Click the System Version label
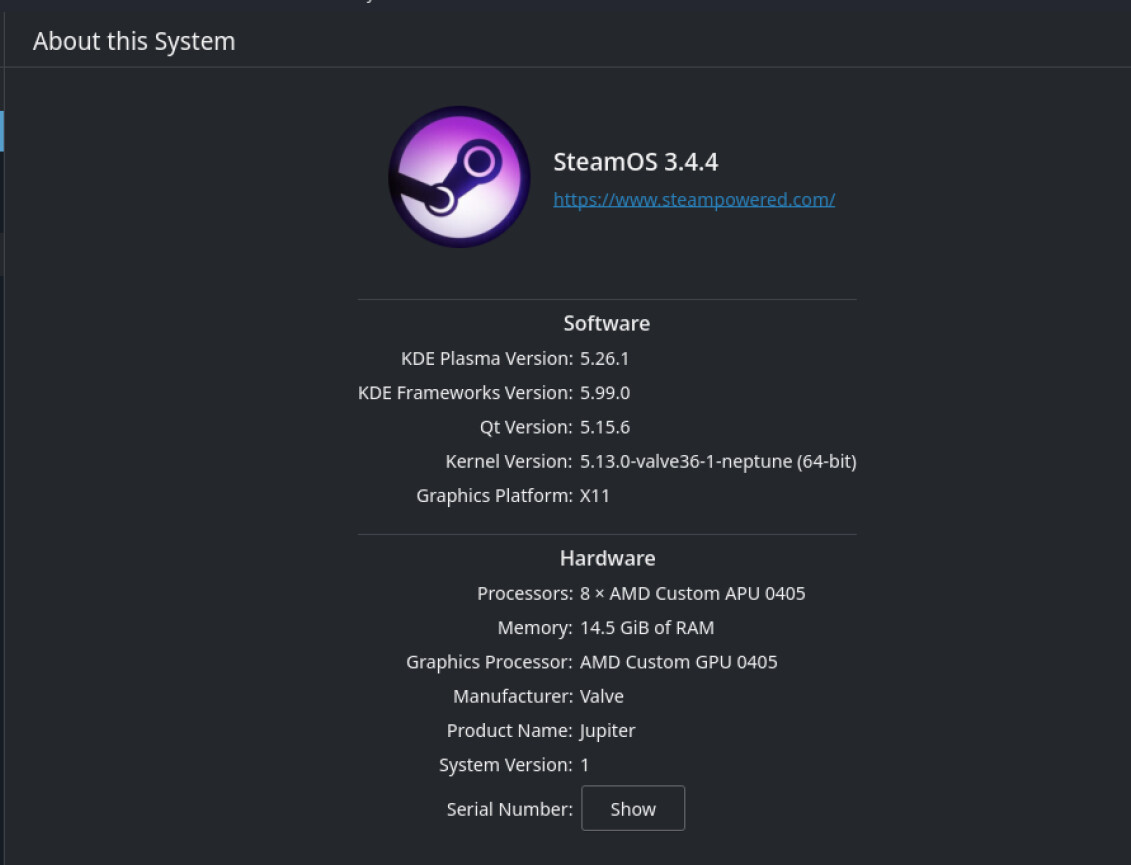Image resolution: width=1131 pixels, height=865 pixels. (506, 765)
